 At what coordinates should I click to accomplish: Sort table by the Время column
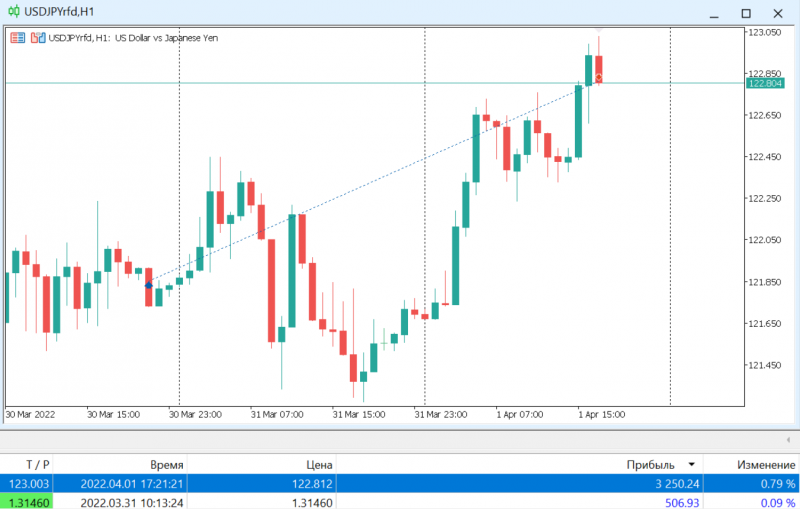coord(166,465)
